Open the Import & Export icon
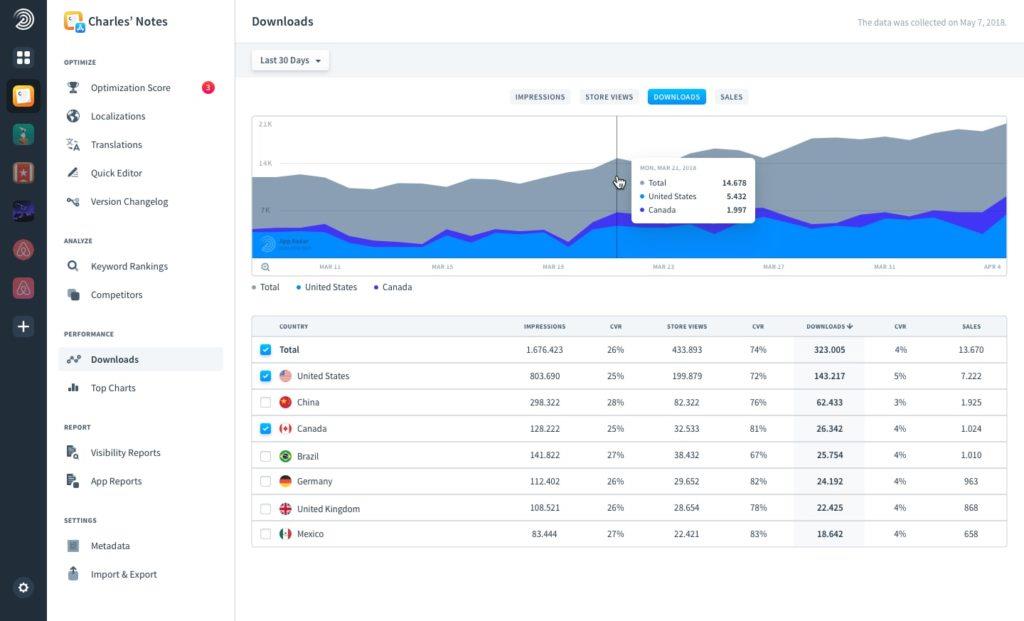1024x621 pixels. coord(73,574)
